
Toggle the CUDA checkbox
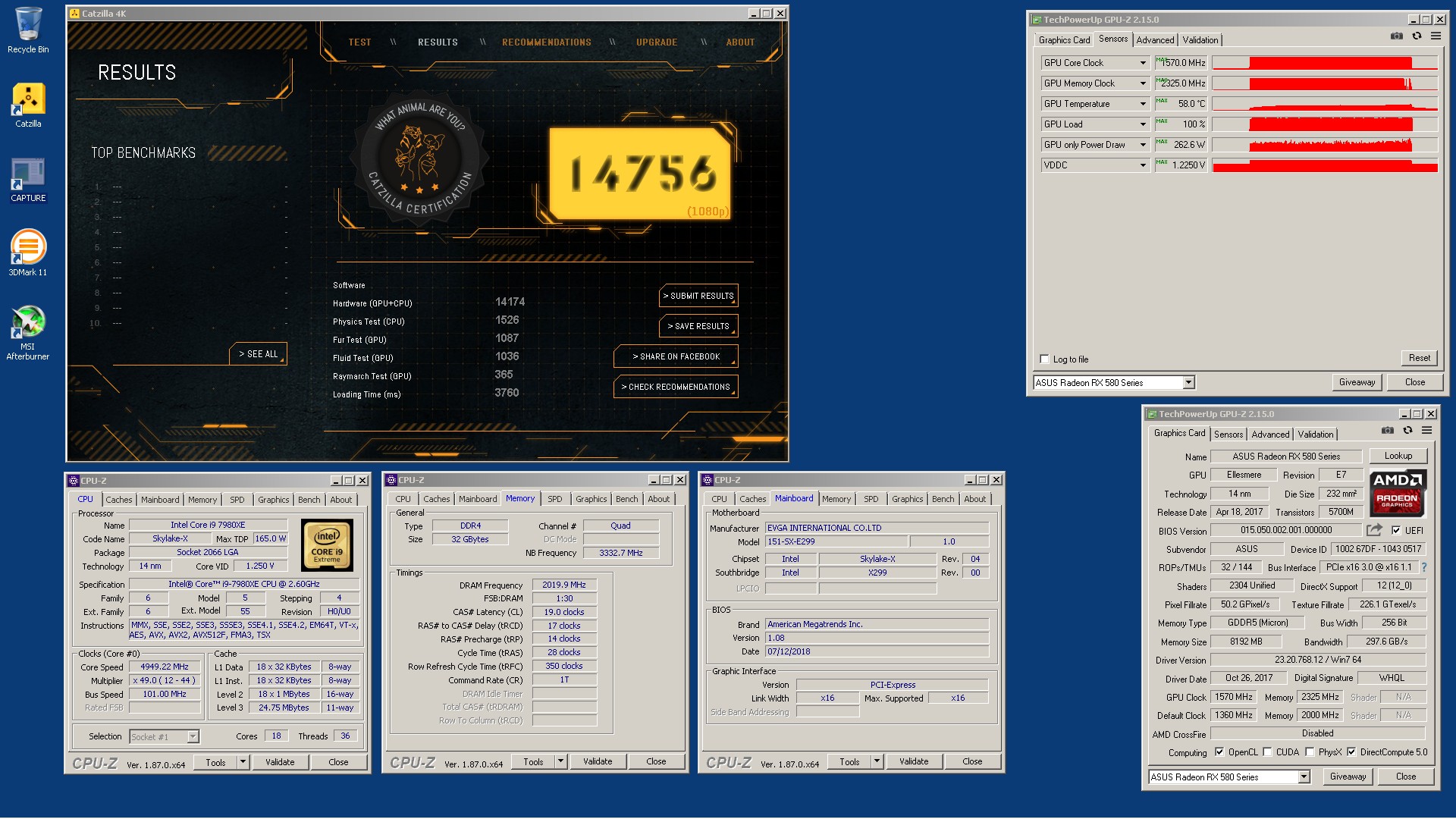pos(1267,752)
